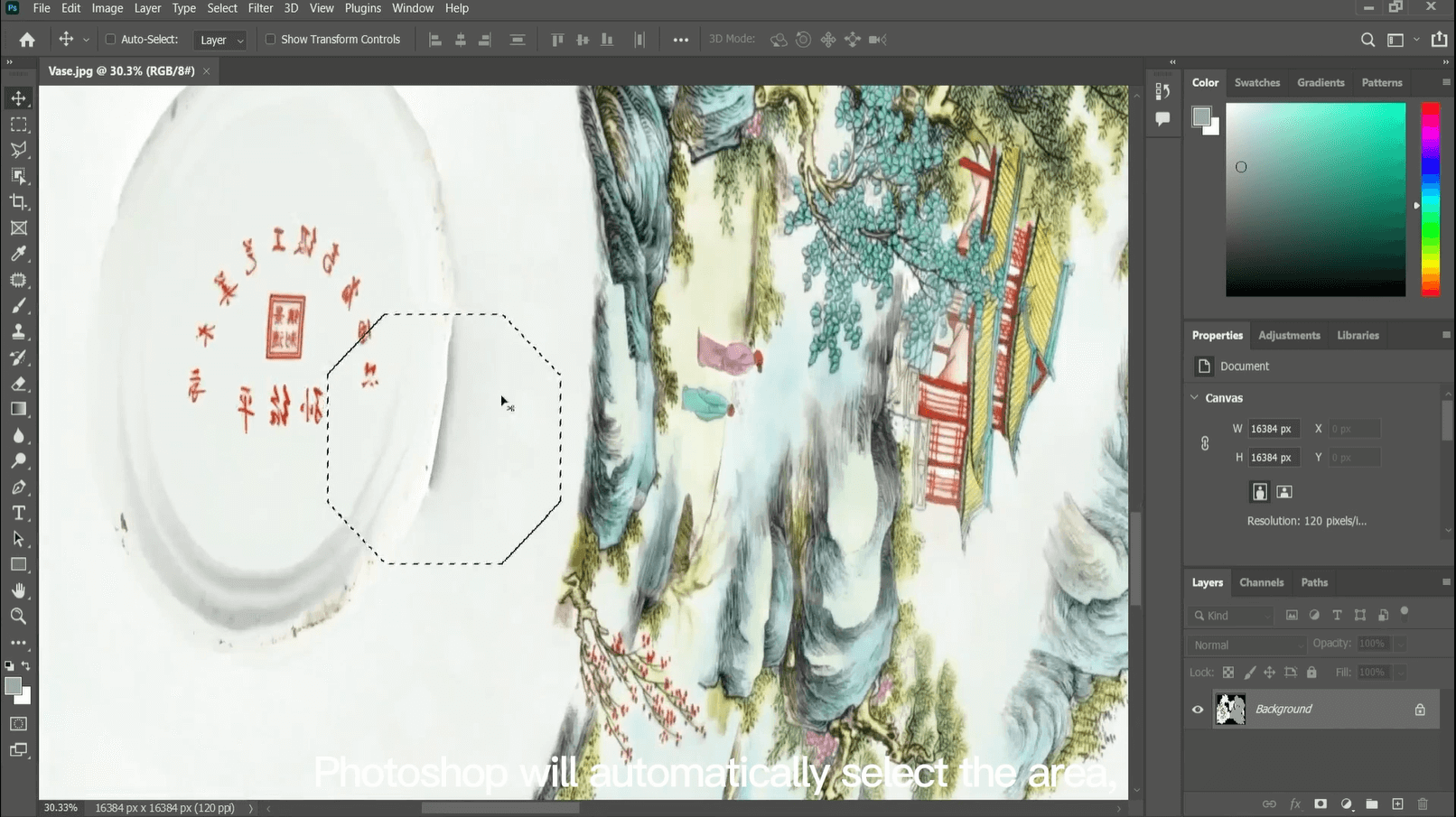Switch to the Channels tab
This screenshot has height=817, width=1456.
pos(1261,582)
